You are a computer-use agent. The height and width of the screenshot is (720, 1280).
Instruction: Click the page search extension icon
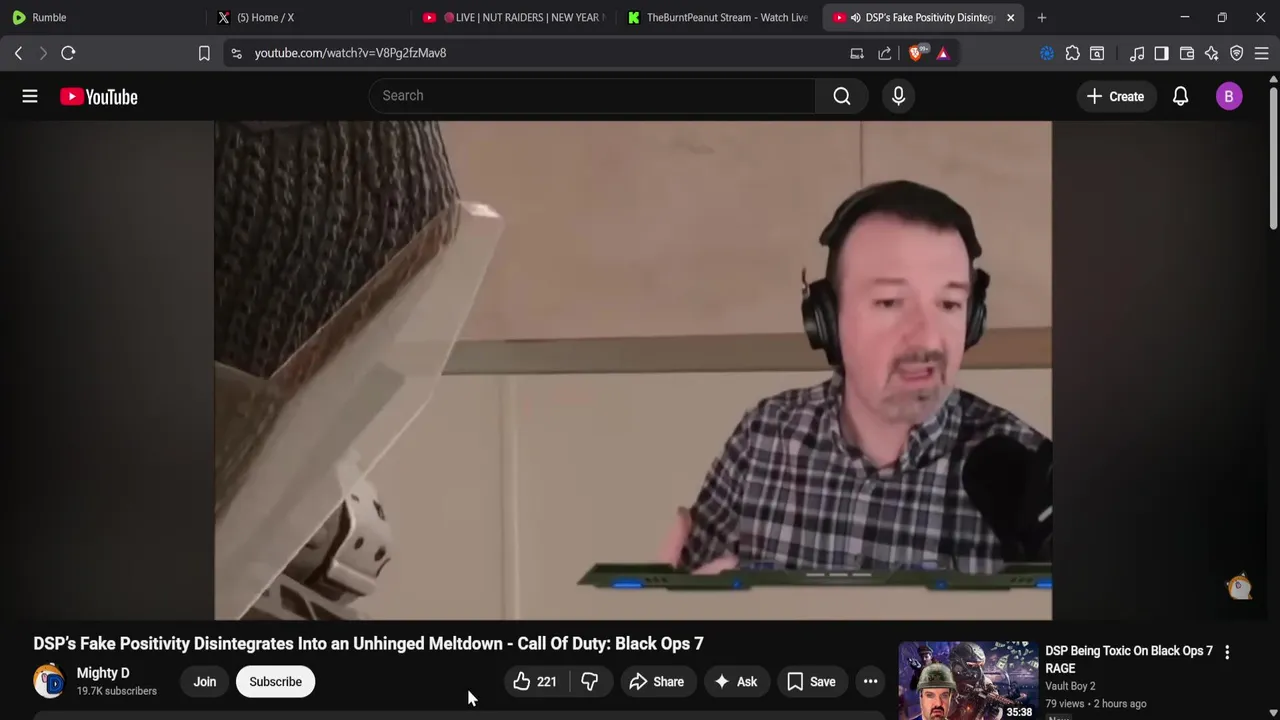(1097, 53)
